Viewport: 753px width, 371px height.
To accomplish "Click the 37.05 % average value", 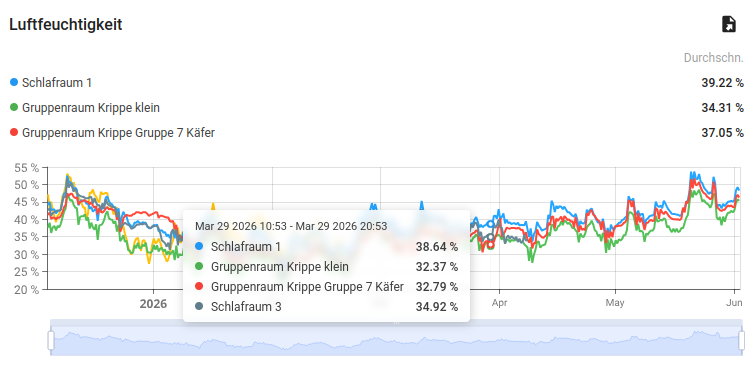I will point(722,133).
